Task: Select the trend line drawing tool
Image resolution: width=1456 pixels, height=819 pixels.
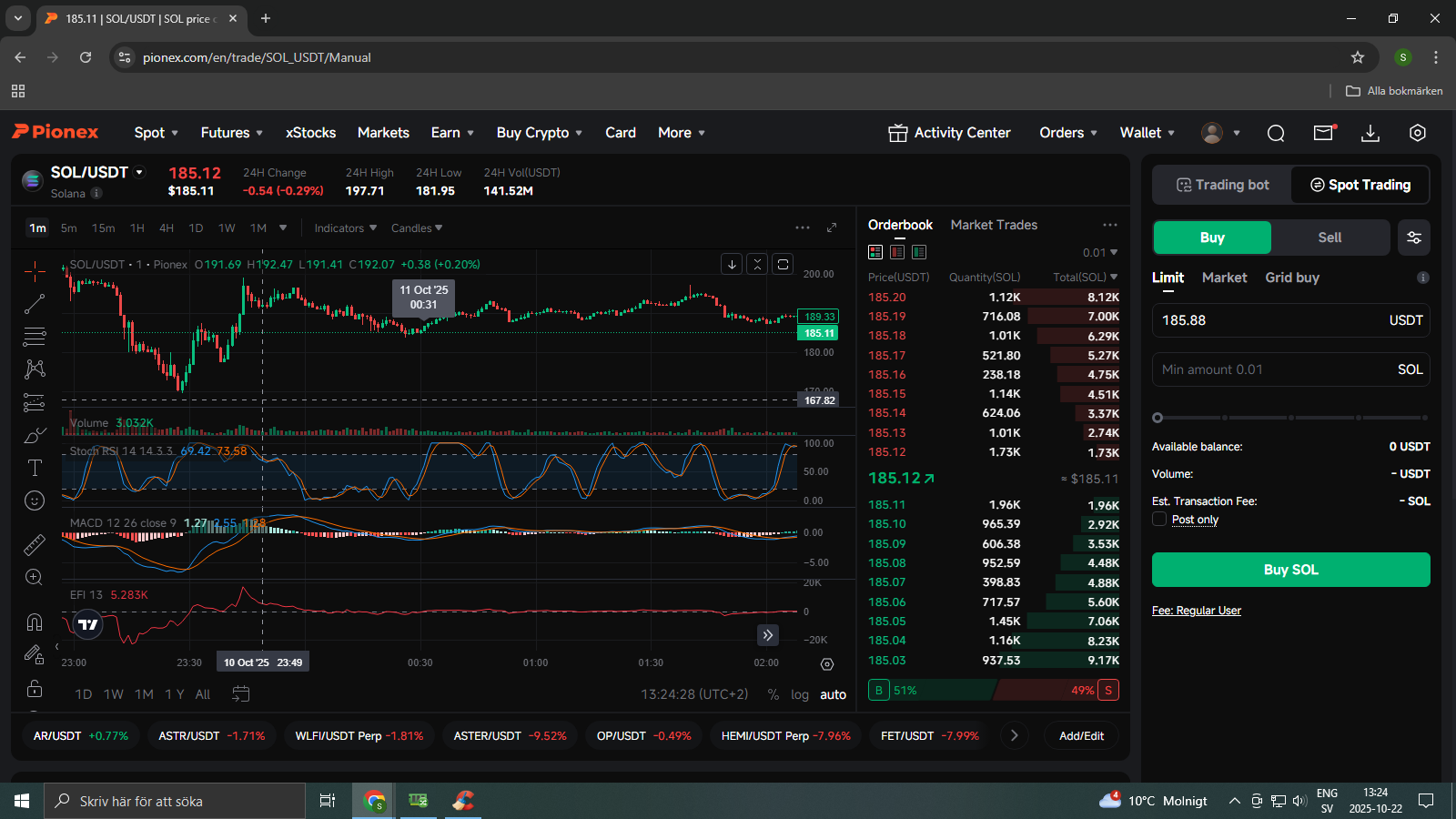Action: tap(35, 304)
